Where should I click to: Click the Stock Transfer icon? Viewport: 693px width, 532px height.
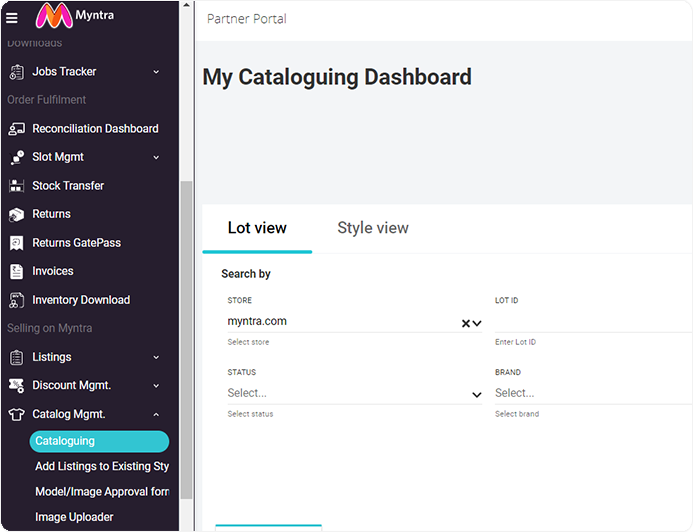pos(15,186)
